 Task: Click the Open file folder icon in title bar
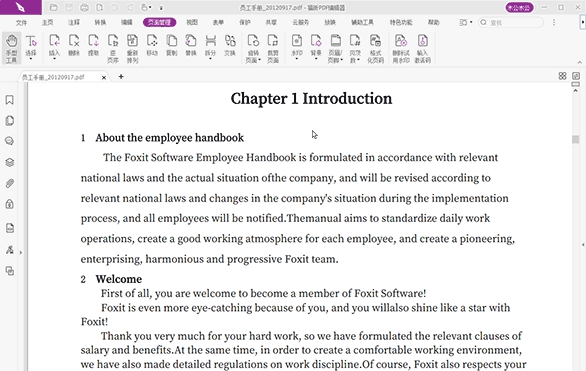(54, 7)
